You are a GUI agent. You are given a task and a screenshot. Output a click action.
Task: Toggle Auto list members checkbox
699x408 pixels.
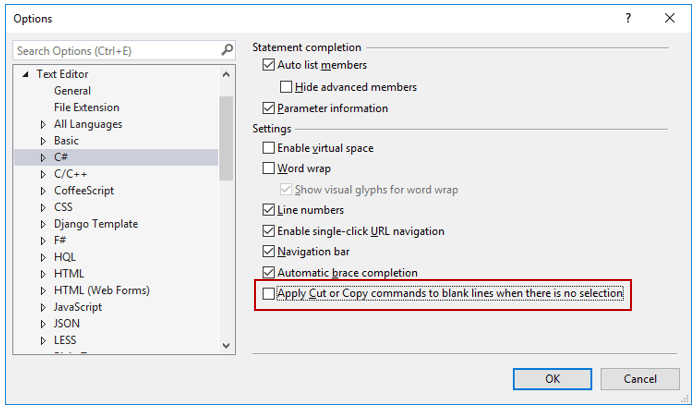268,66
